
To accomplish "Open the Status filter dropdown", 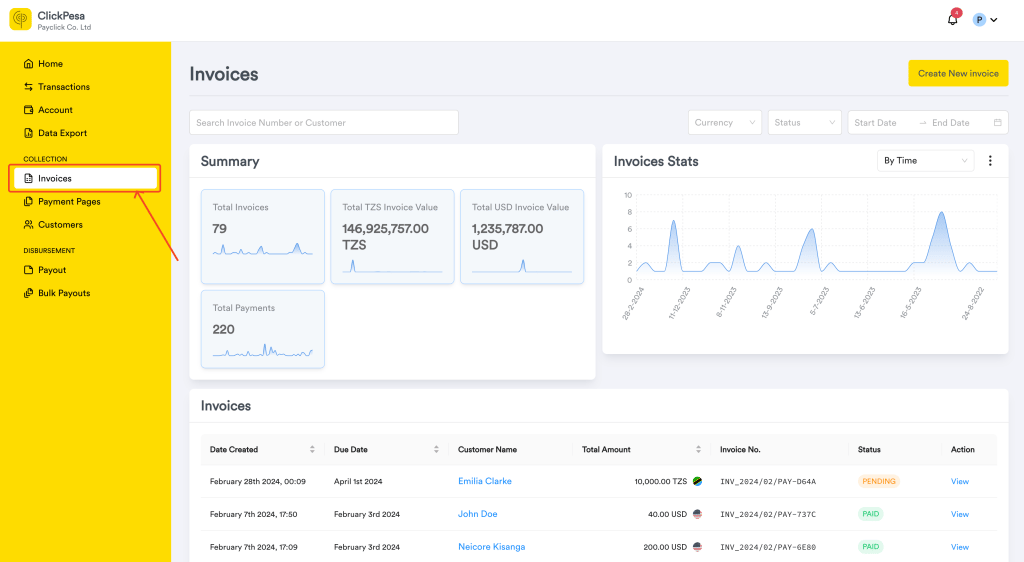I will click(805, 123).
